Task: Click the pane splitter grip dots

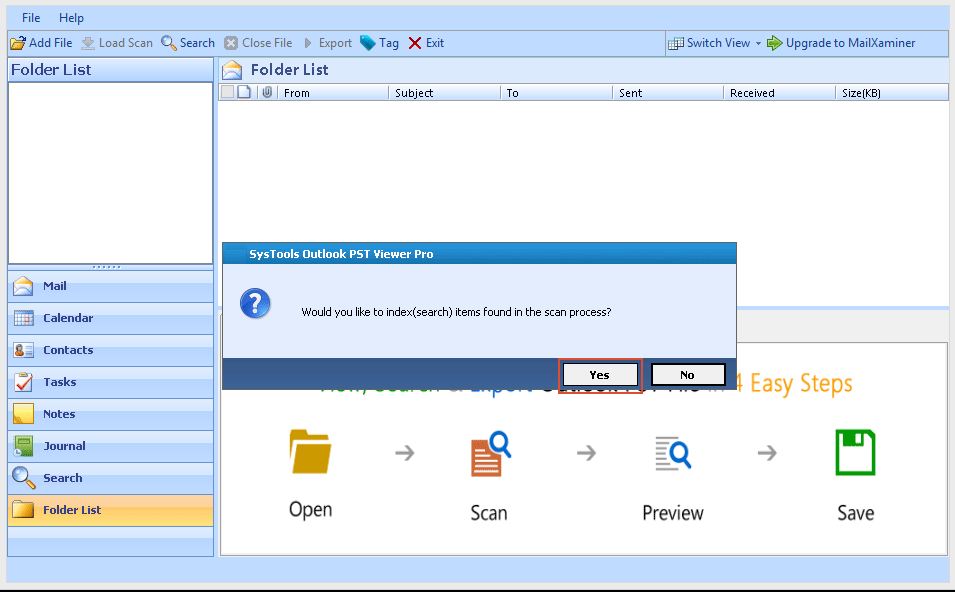Action: pyautogui.click(x=106, y=267)
